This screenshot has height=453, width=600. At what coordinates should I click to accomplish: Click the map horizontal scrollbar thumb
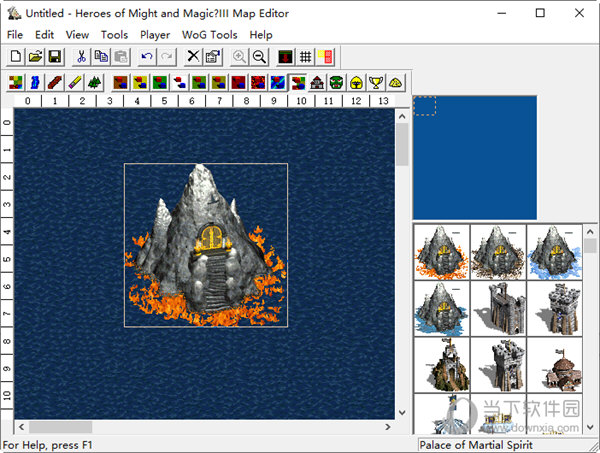tap(60, 427)
